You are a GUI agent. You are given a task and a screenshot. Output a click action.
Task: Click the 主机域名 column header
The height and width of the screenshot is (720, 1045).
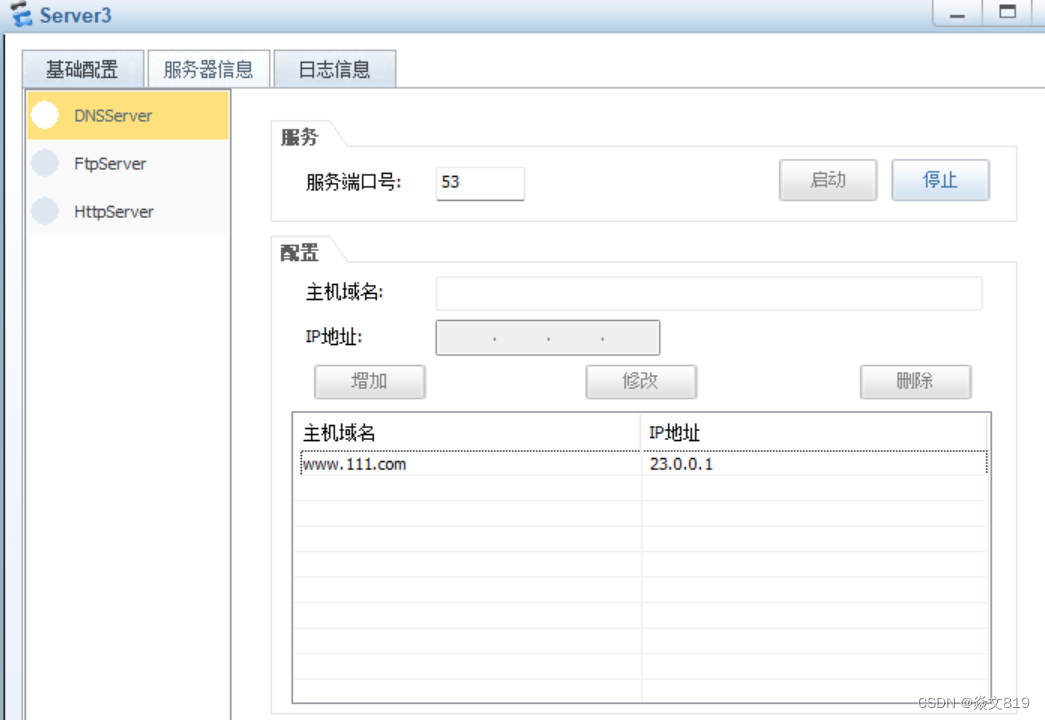point(467,433)
